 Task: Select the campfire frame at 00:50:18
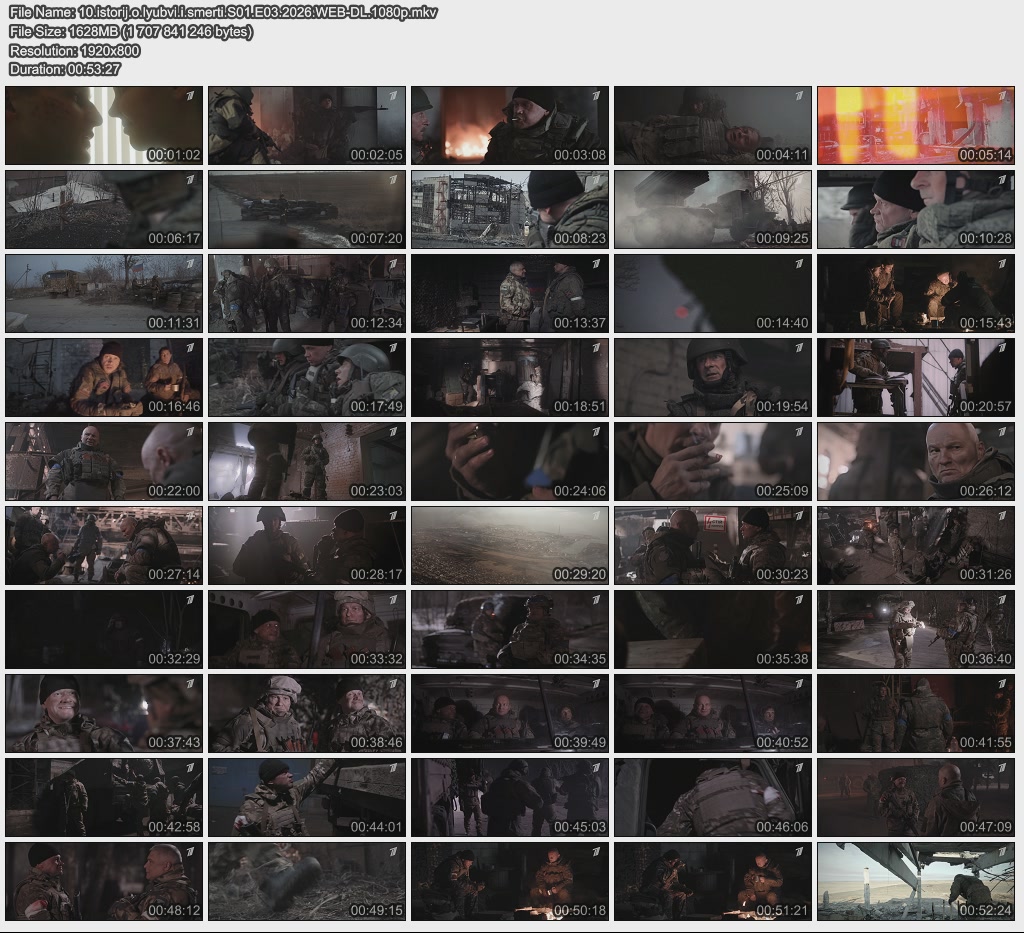(x=510, y=881)
